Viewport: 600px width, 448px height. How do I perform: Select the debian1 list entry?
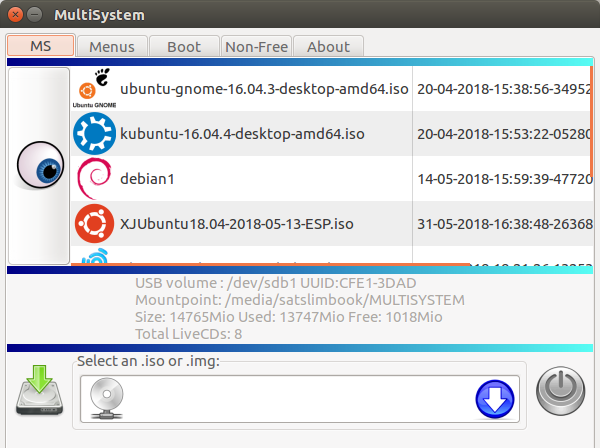coord(147,179)
